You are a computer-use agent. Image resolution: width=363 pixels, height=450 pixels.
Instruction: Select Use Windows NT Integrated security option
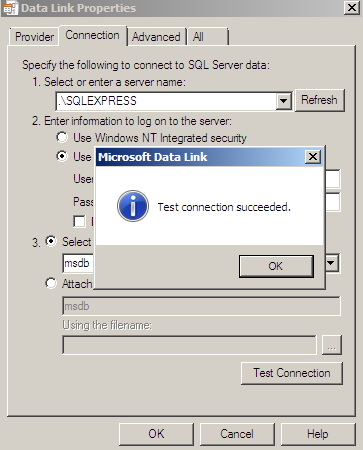pyautogui.click(x=62, y=137)
